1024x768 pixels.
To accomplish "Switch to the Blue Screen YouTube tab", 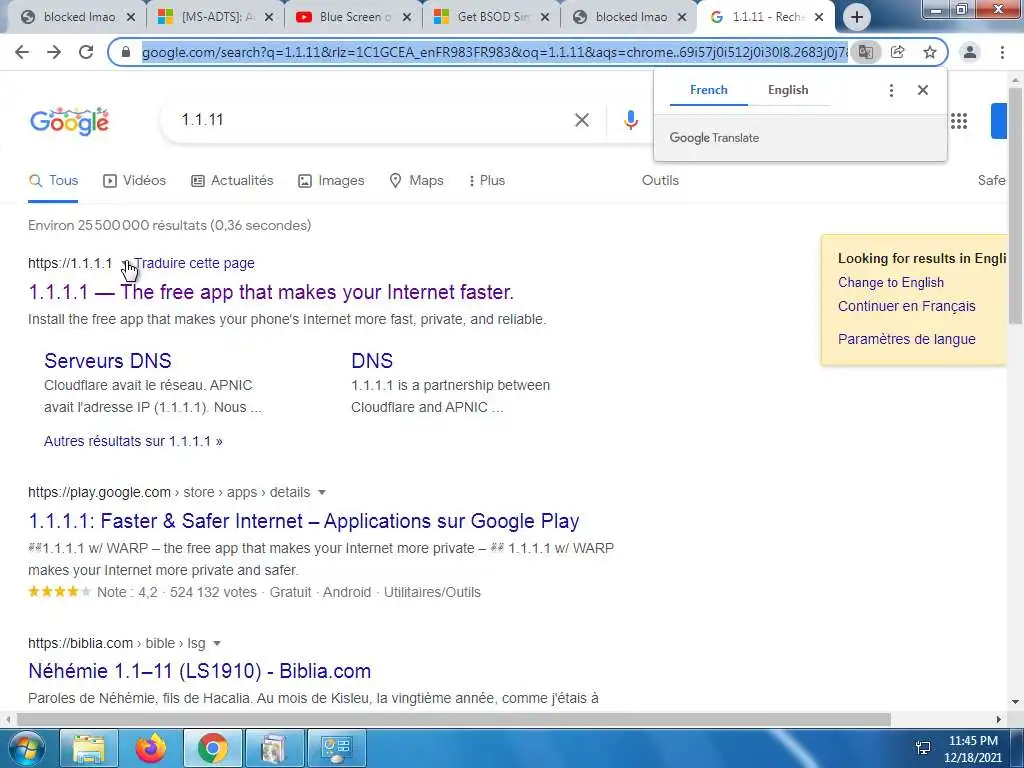I will point(353,17).
